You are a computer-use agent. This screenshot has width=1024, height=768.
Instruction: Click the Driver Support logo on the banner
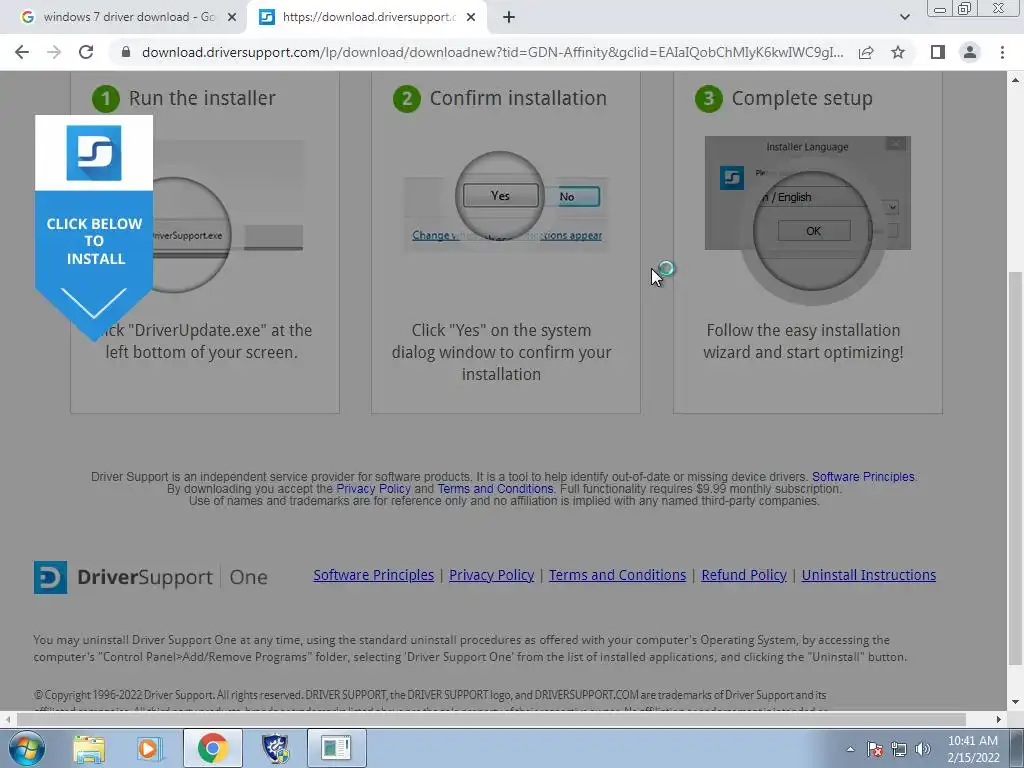94,153
